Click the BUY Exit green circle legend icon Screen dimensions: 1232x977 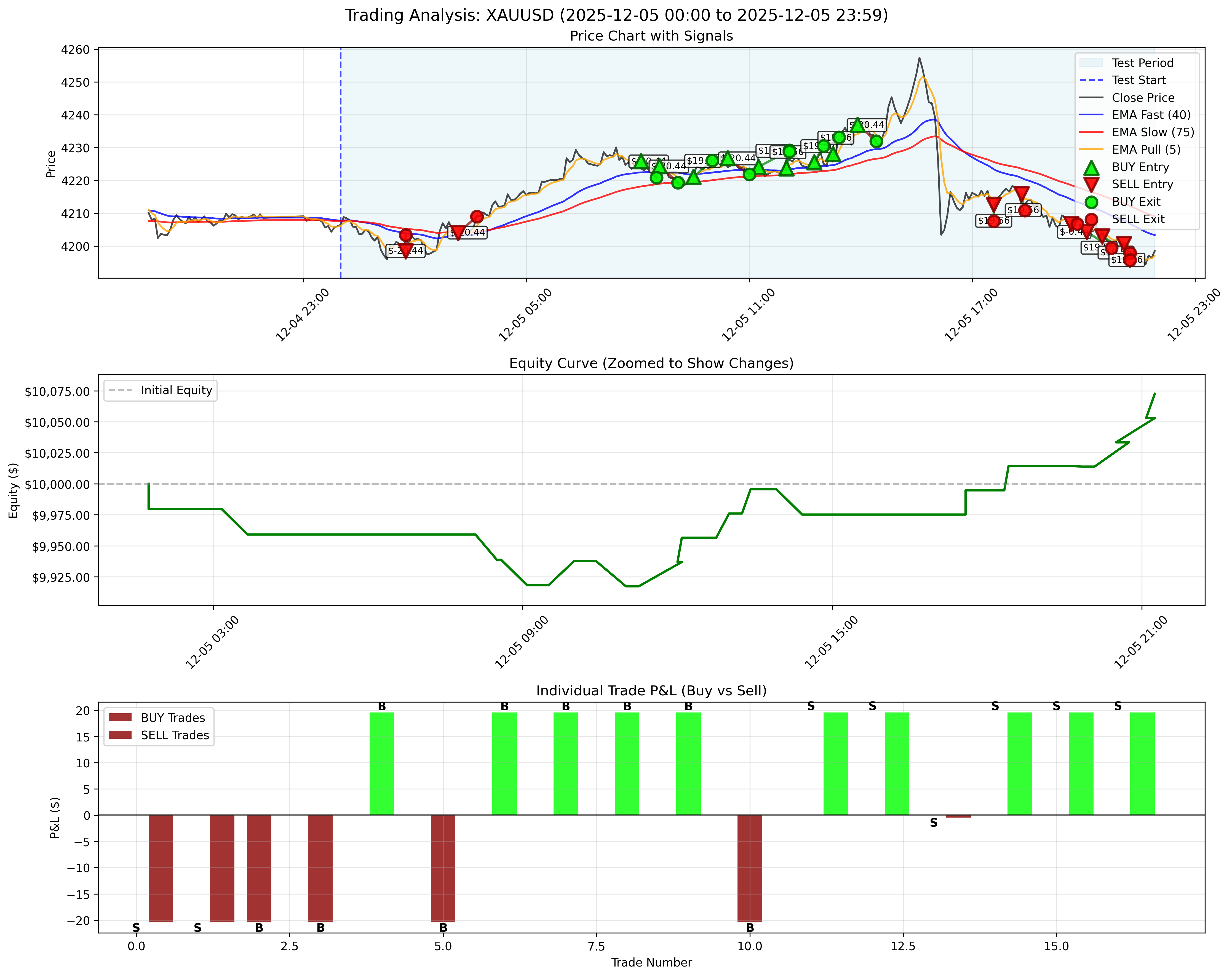1091,201
